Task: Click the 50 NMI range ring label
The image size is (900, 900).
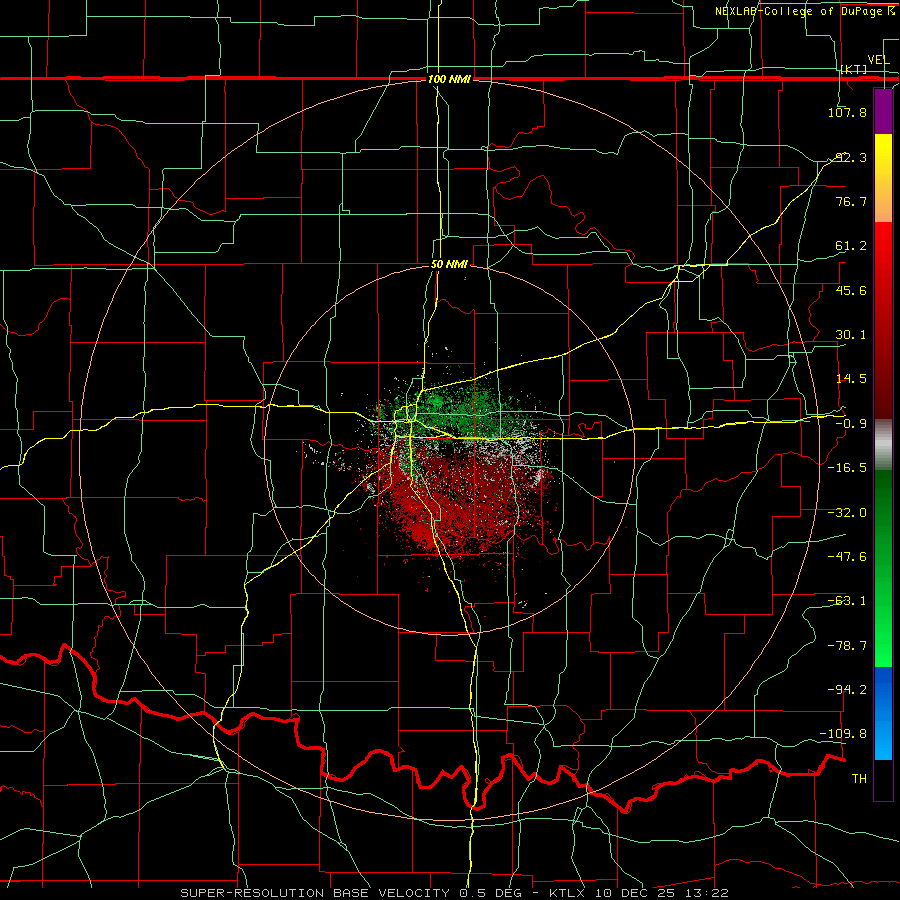Action: tap(449, 265)
